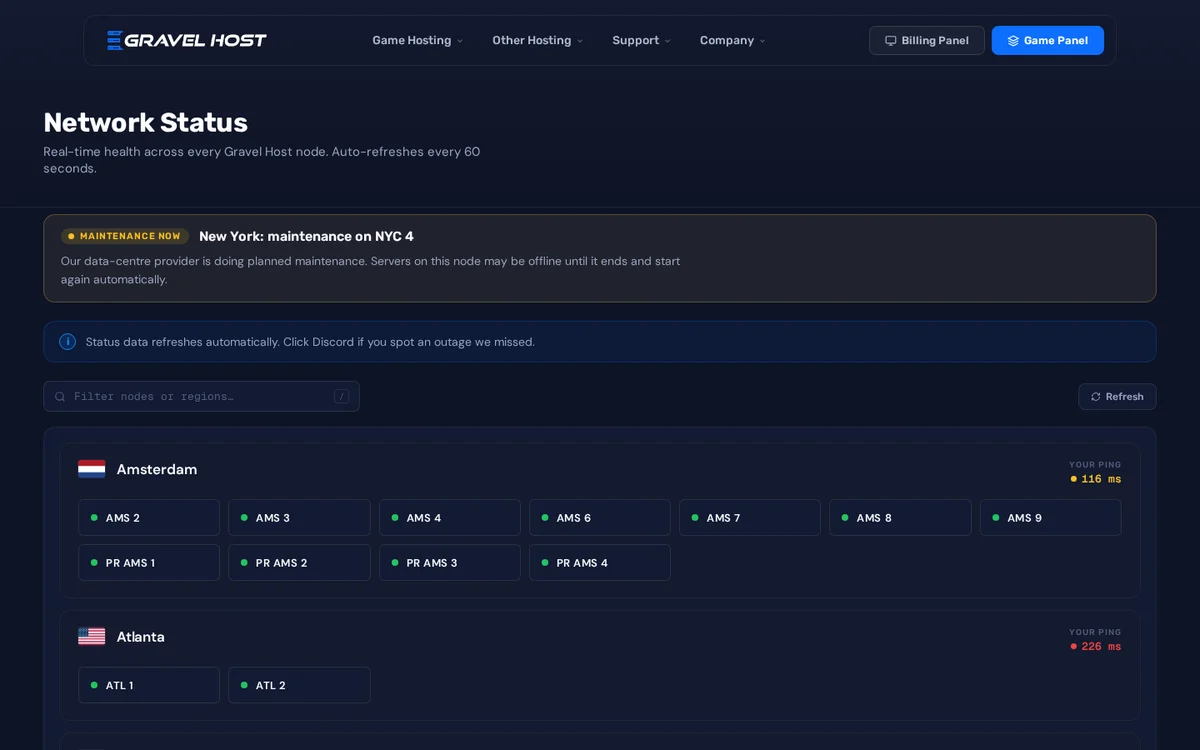Click the Maintenance Now badge
The width and height of the screenshot is (1200, 750).
point(125,236)
